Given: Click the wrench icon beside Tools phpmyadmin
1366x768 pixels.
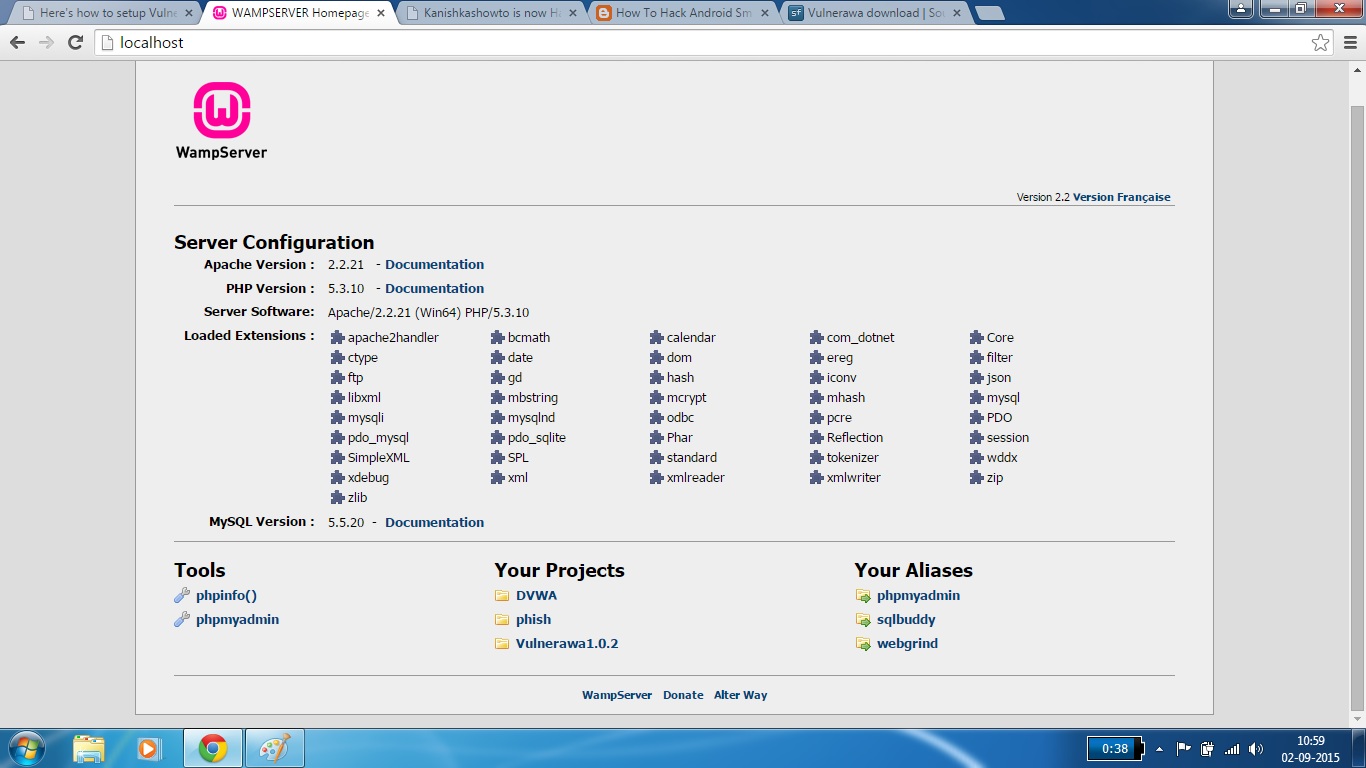Looking at the screenshot, I should click(182, 620).
